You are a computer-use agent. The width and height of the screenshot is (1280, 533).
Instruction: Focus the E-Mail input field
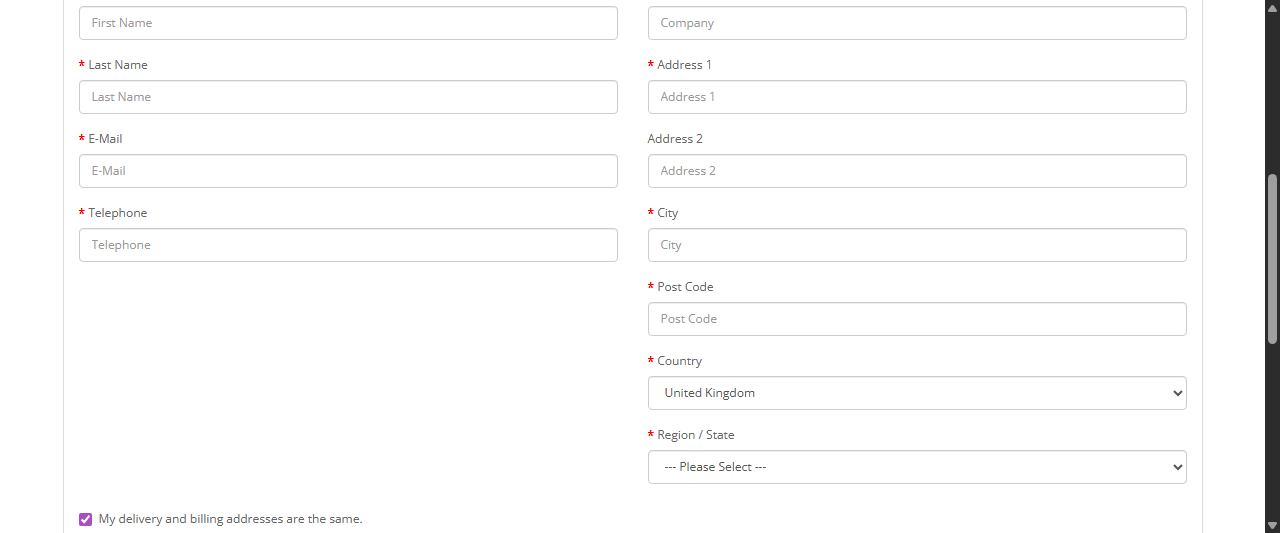point(348,171)
